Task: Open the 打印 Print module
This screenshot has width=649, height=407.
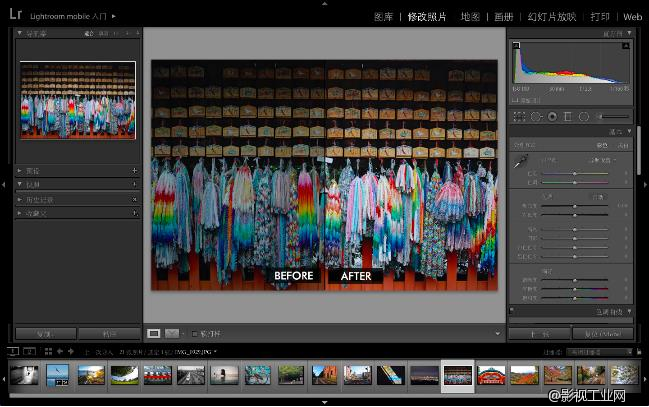Action: 599,17
